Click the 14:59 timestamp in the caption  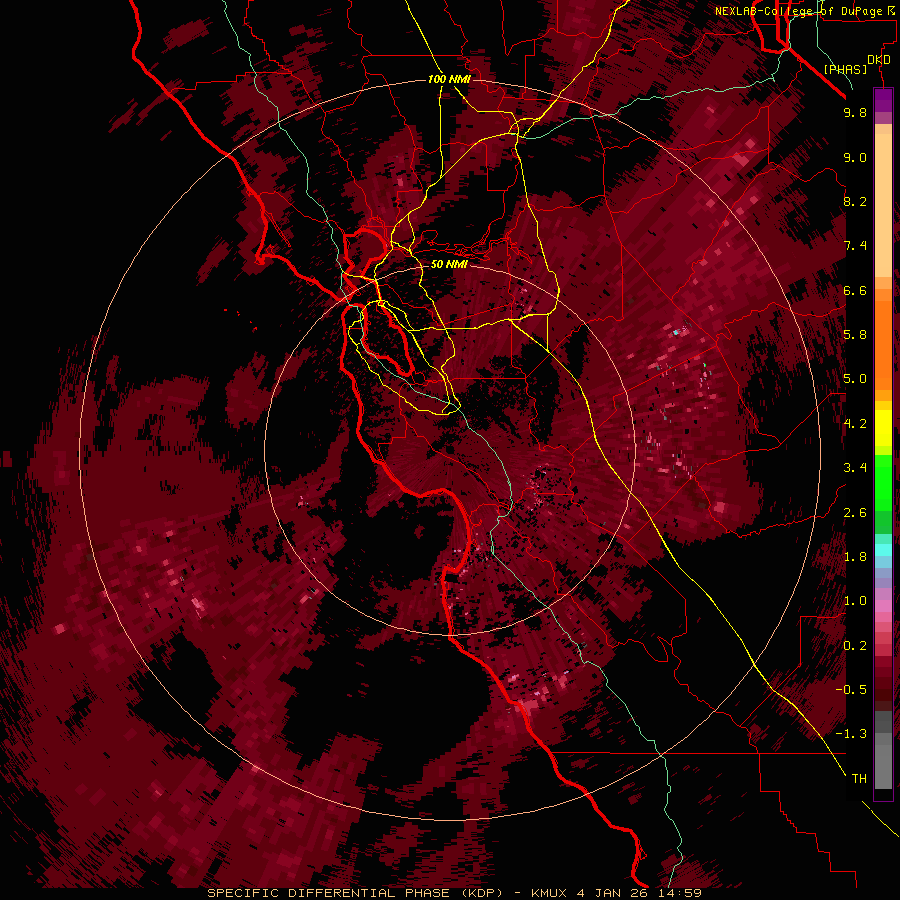coord(682,893)
